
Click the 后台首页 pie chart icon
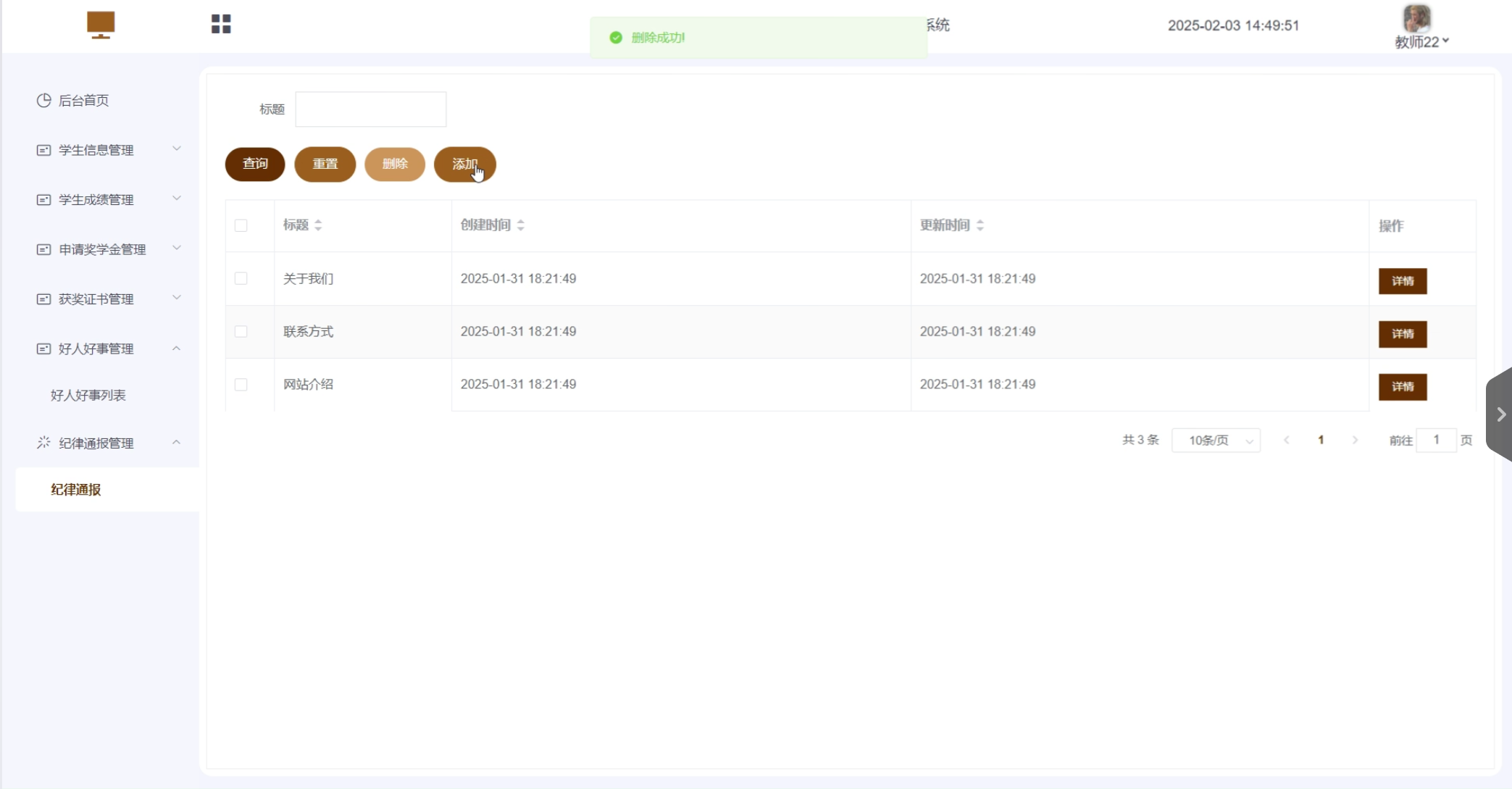point(43,100)
